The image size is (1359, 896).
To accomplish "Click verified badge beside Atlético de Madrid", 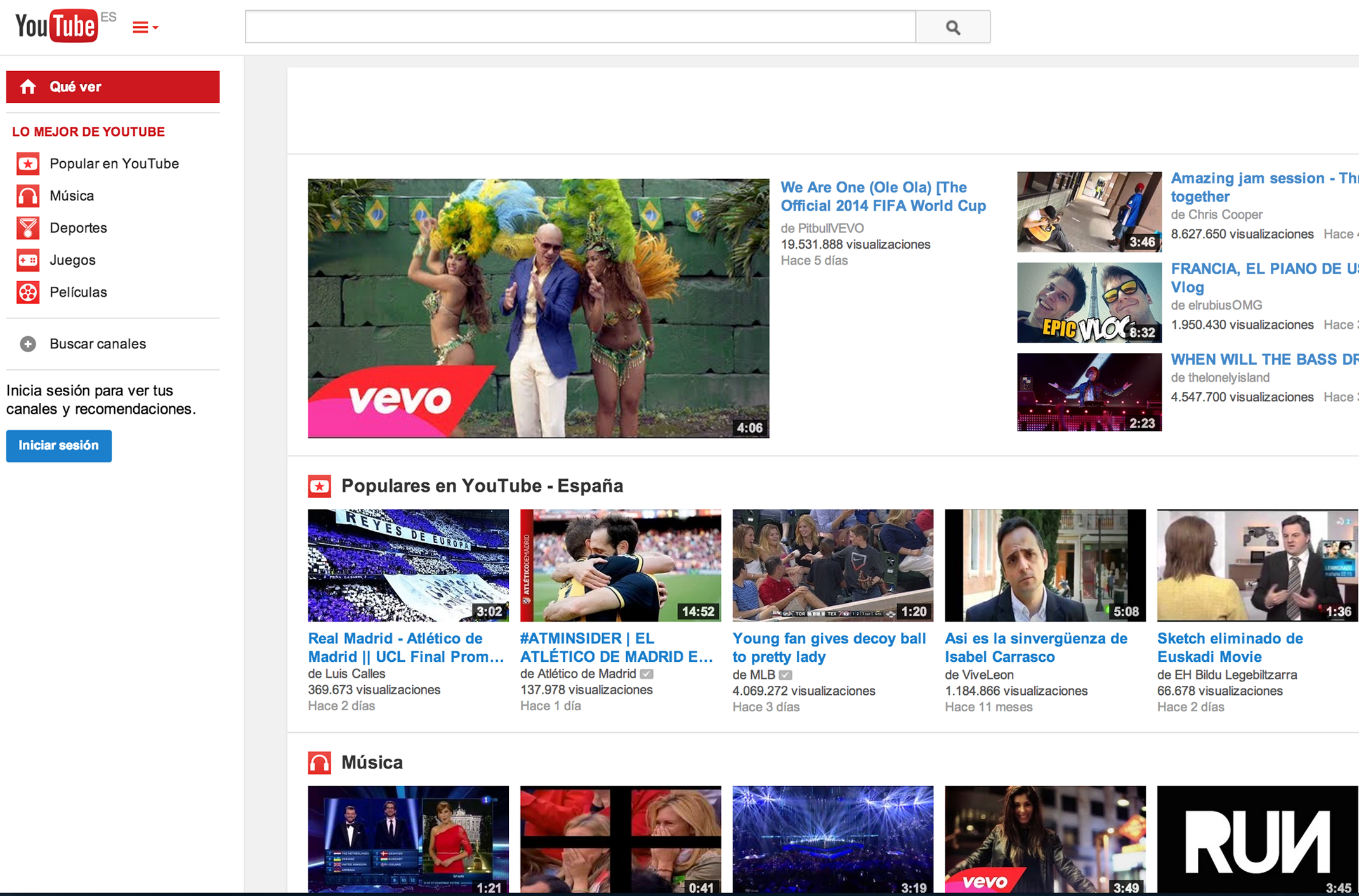I will point(647,674).
